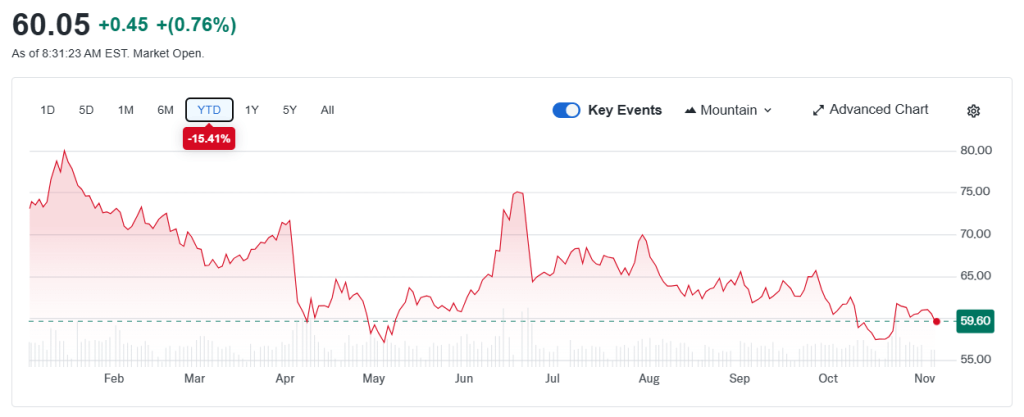Click the -15.41% YTD change badge
1024x417 pixels.
(209, 138)
